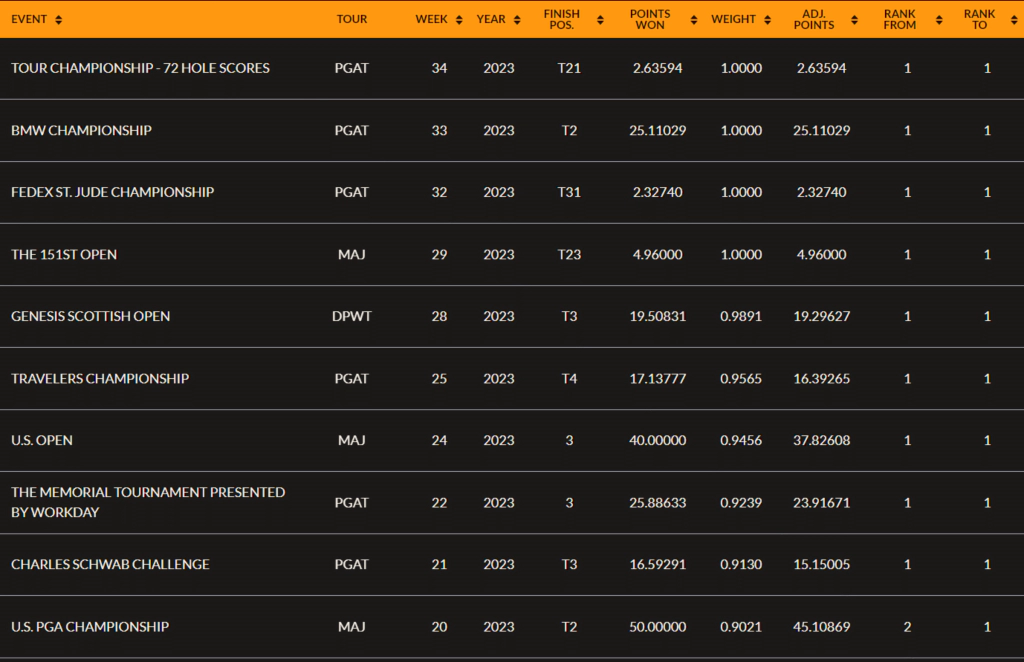1024x662 pixels.
Task: Open the Charles Schwab Challenge event
Action: 110,564
